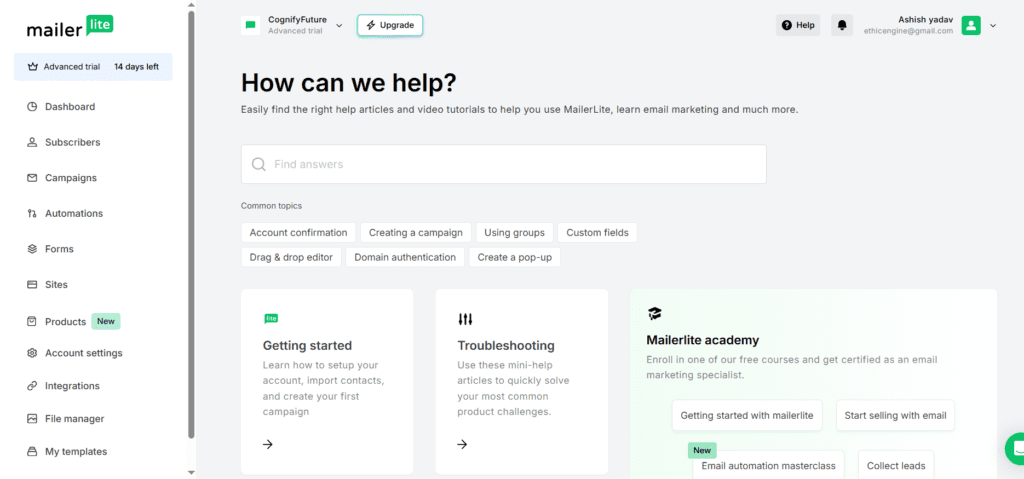Click the MailerLite logo
Viewport: 1024px width, 479px height.
click(70, 27)
